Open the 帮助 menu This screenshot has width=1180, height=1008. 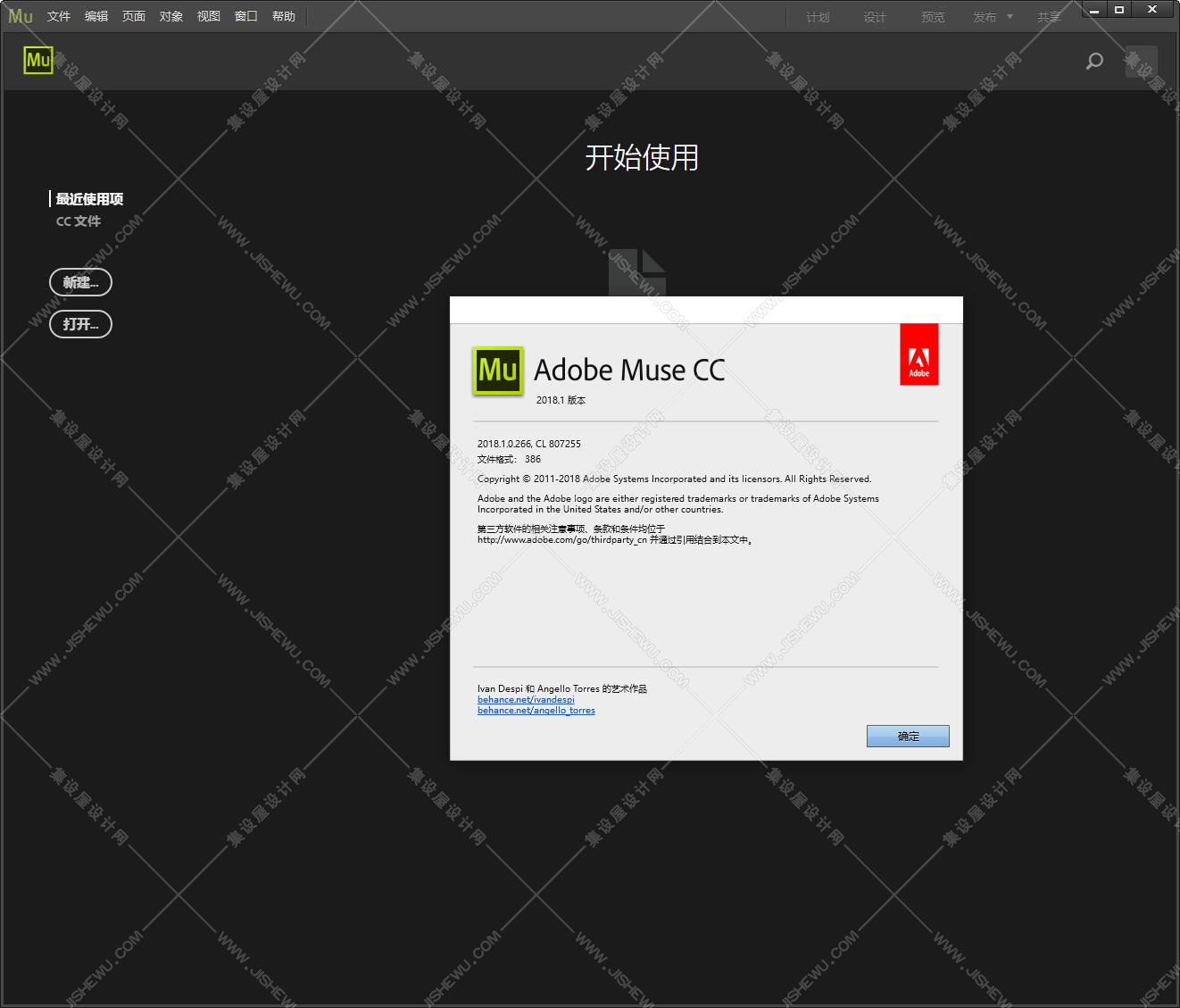[x=284, y=16]
